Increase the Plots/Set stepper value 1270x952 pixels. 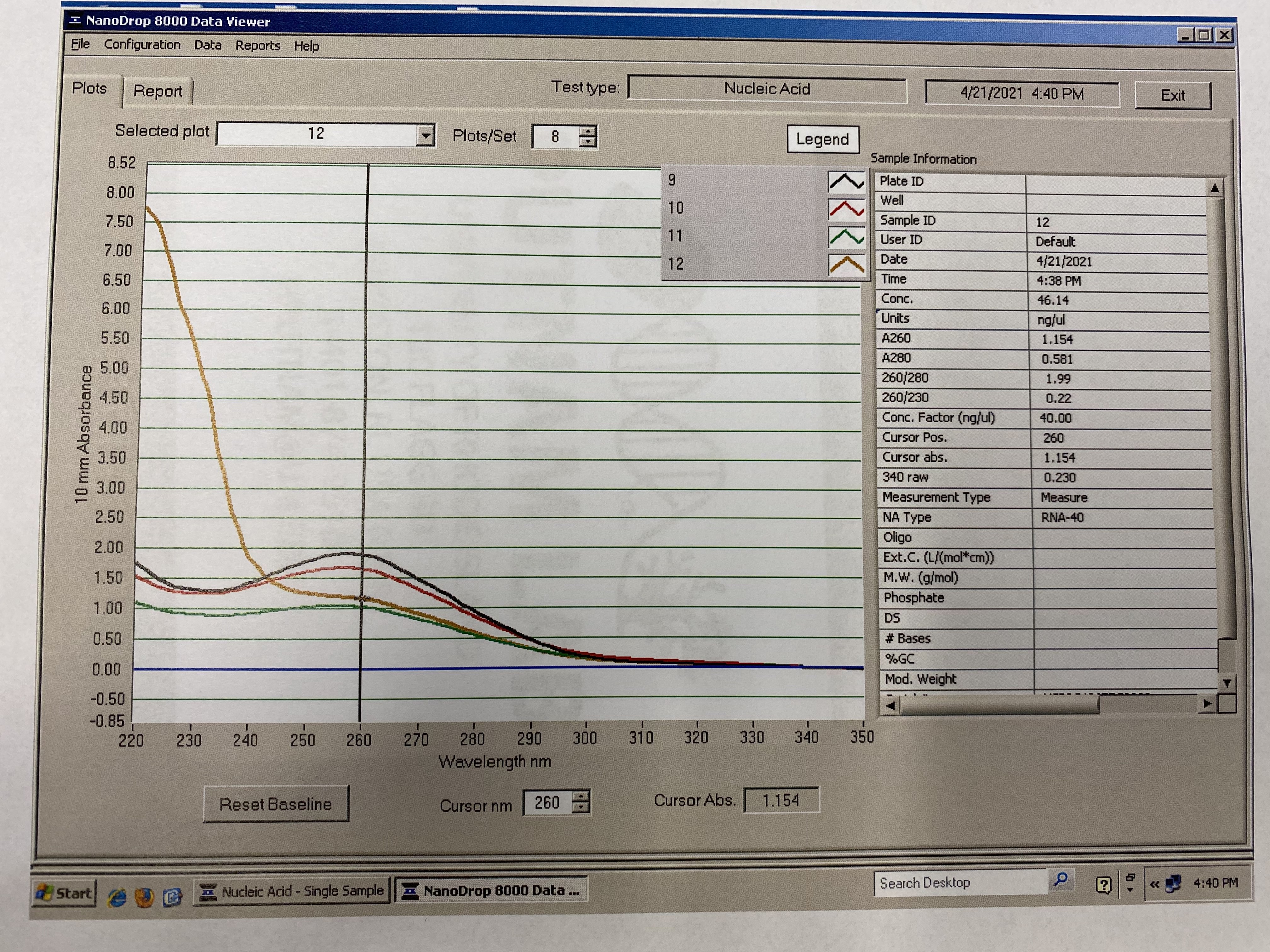[x=587, y=131]
